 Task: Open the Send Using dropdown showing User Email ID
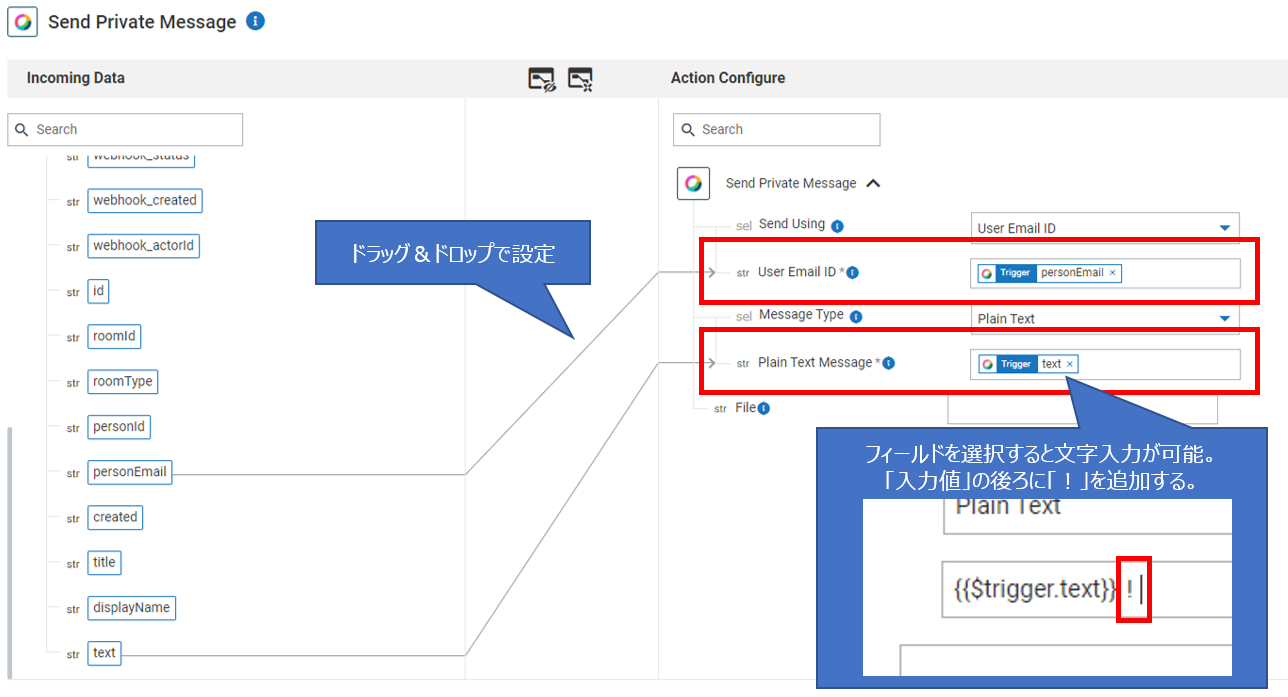pos(1104,227)
